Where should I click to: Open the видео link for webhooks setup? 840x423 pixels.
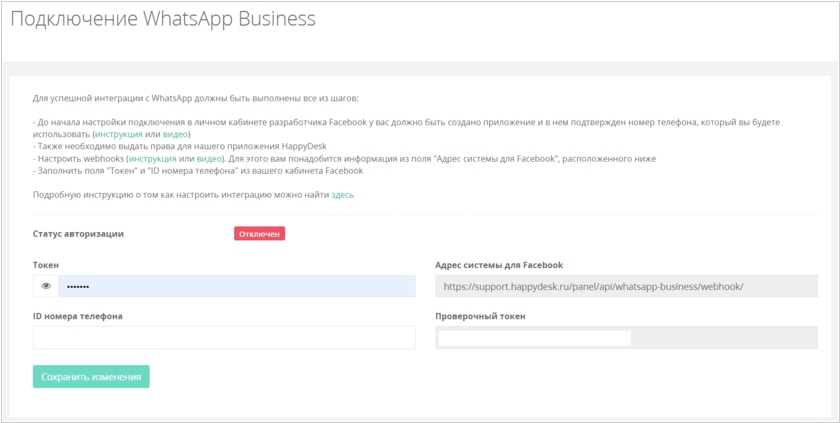pyautogui.click(x=209, y=158)
